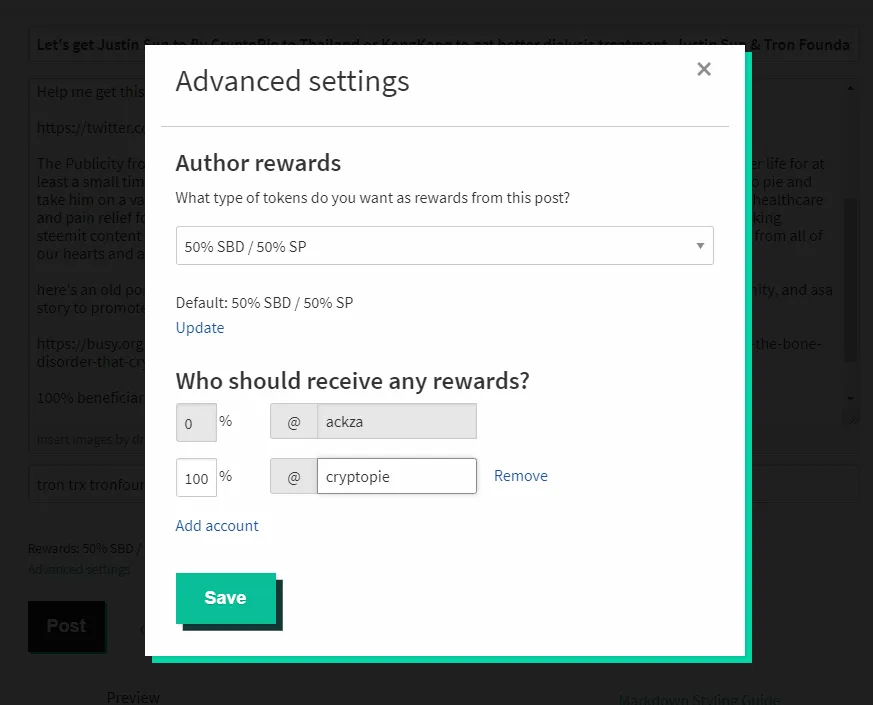The width and height of the screenshot is (873, 705).
Task: Click the ackza account name field
Action: tap(396, 421)
